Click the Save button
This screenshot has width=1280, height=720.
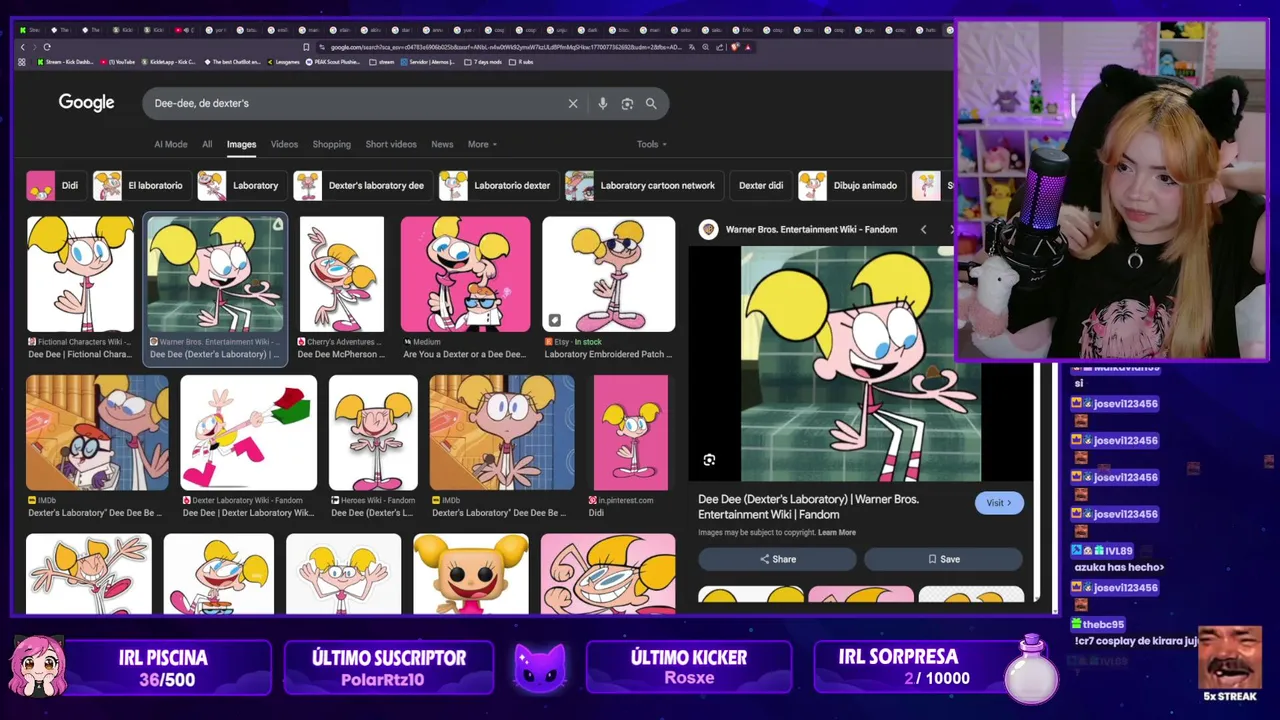[943, 559]
